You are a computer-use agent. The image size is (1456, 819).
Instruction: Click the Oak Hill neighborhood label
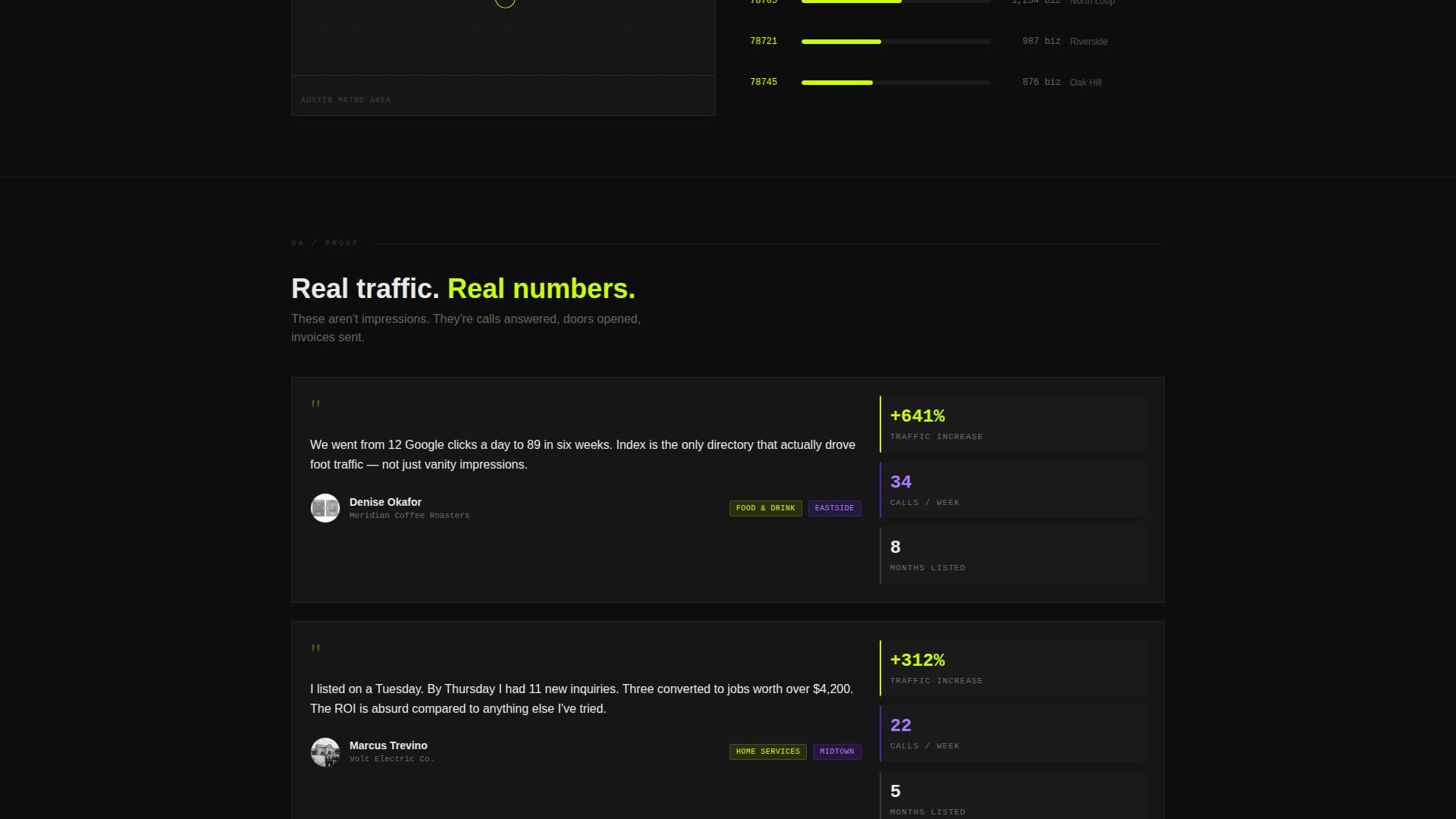1085,83
